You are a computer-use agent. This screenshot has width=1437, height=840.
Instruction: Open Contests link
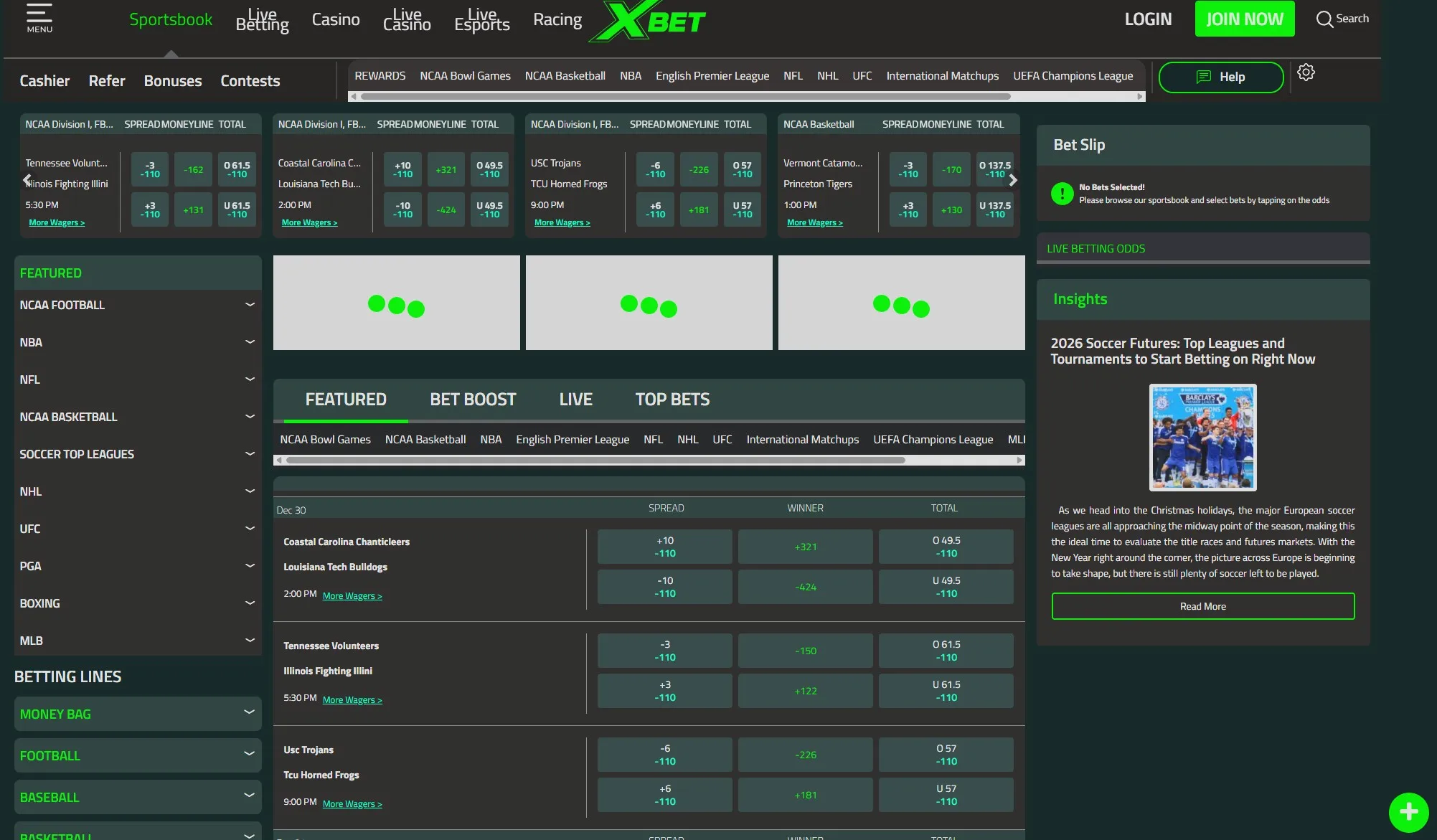250,81
